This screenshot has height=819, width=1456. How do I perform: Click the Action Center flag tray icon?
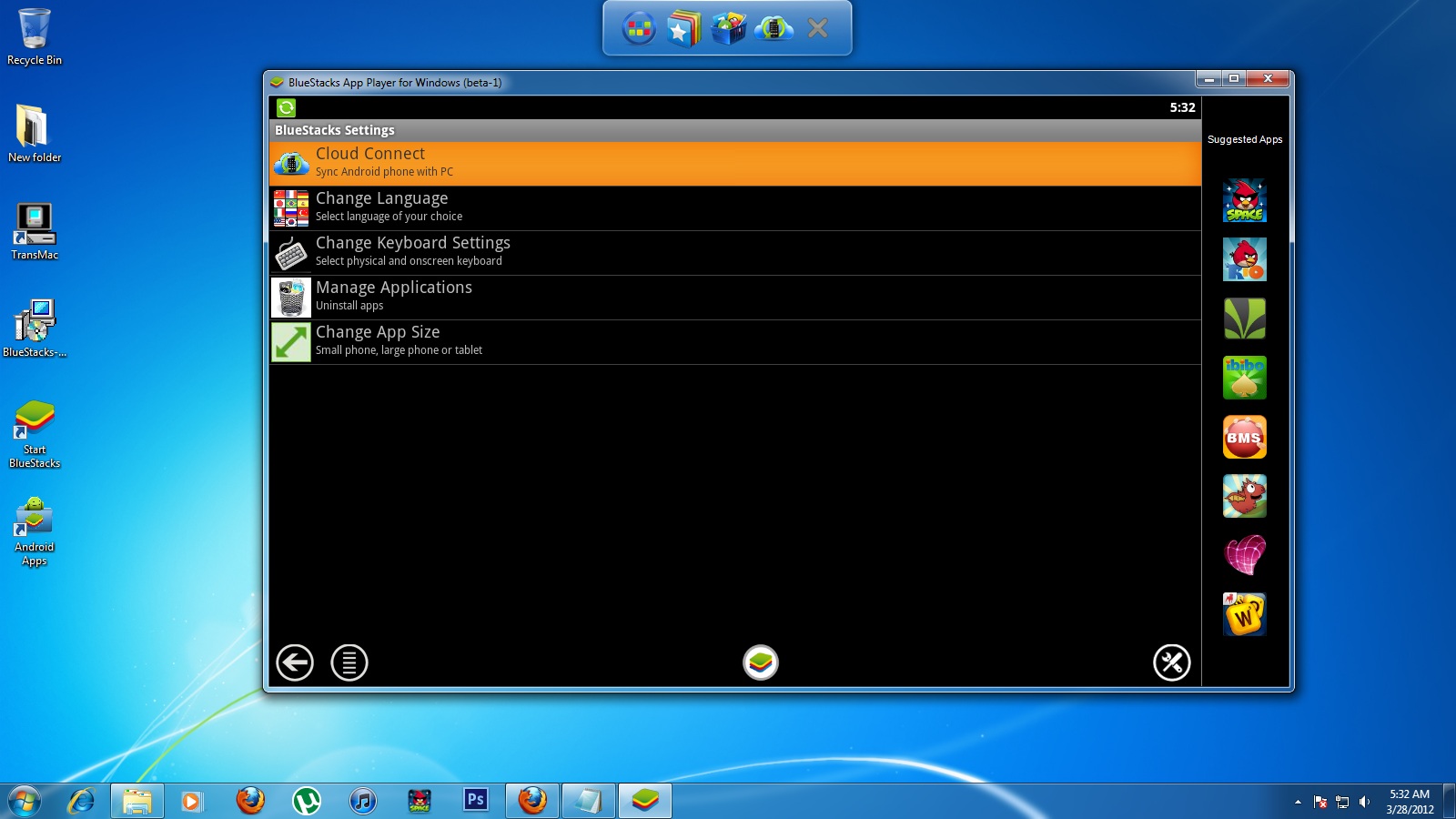[1320, 802]
